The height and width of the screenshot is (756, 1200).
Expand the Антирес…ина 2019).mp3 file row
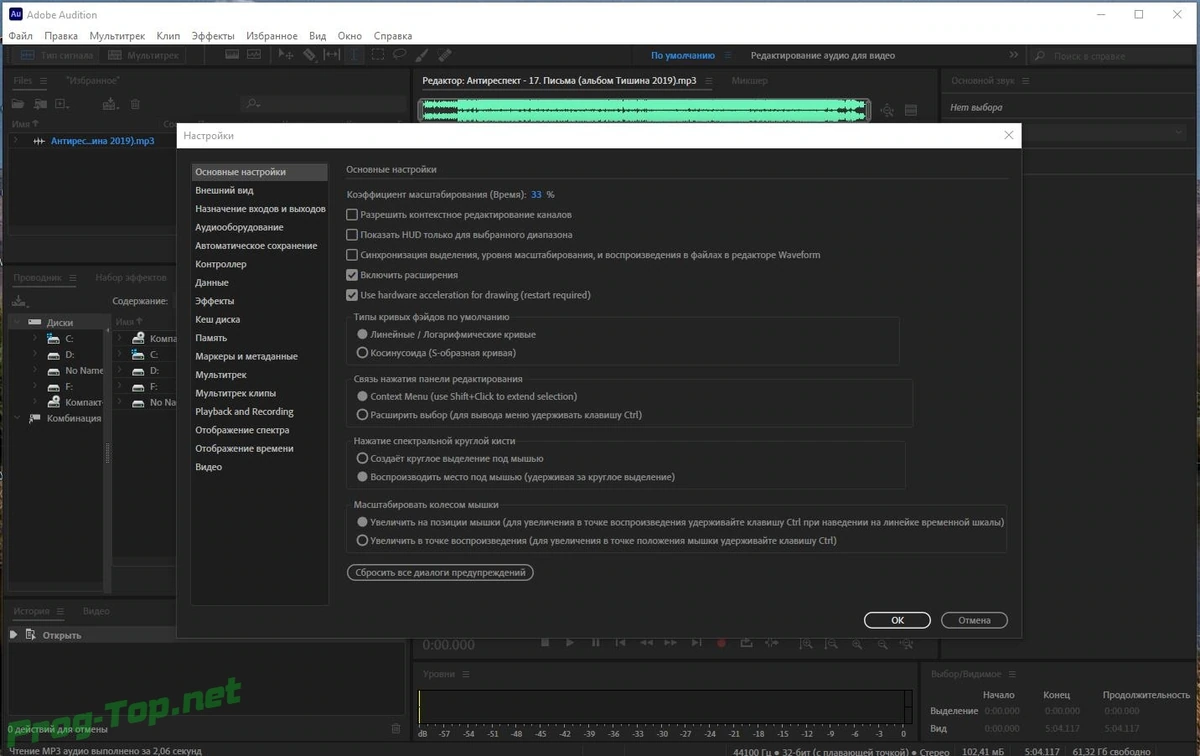(16, 141)
